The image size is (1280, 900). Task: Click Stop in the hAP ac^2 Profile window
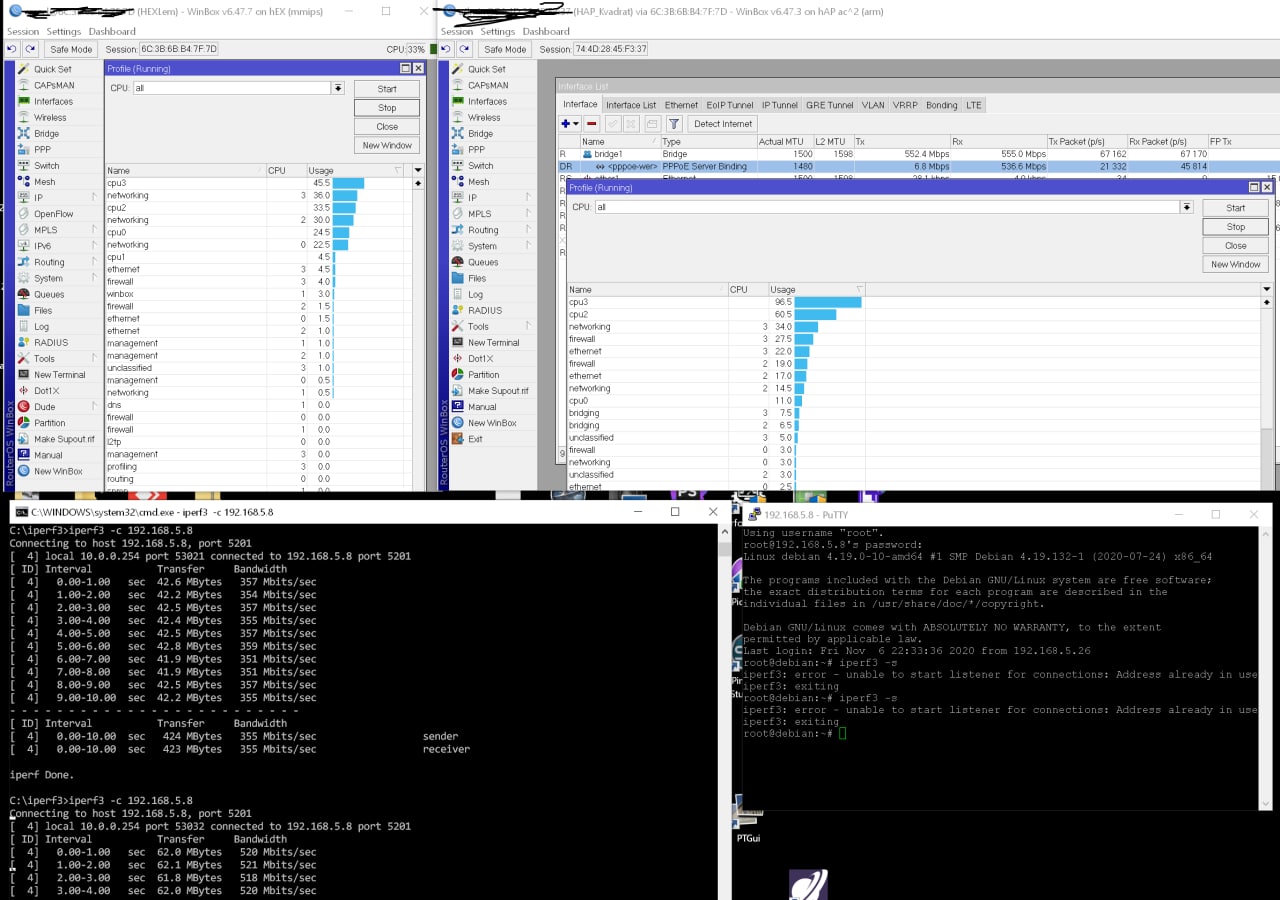(1236, 227)
